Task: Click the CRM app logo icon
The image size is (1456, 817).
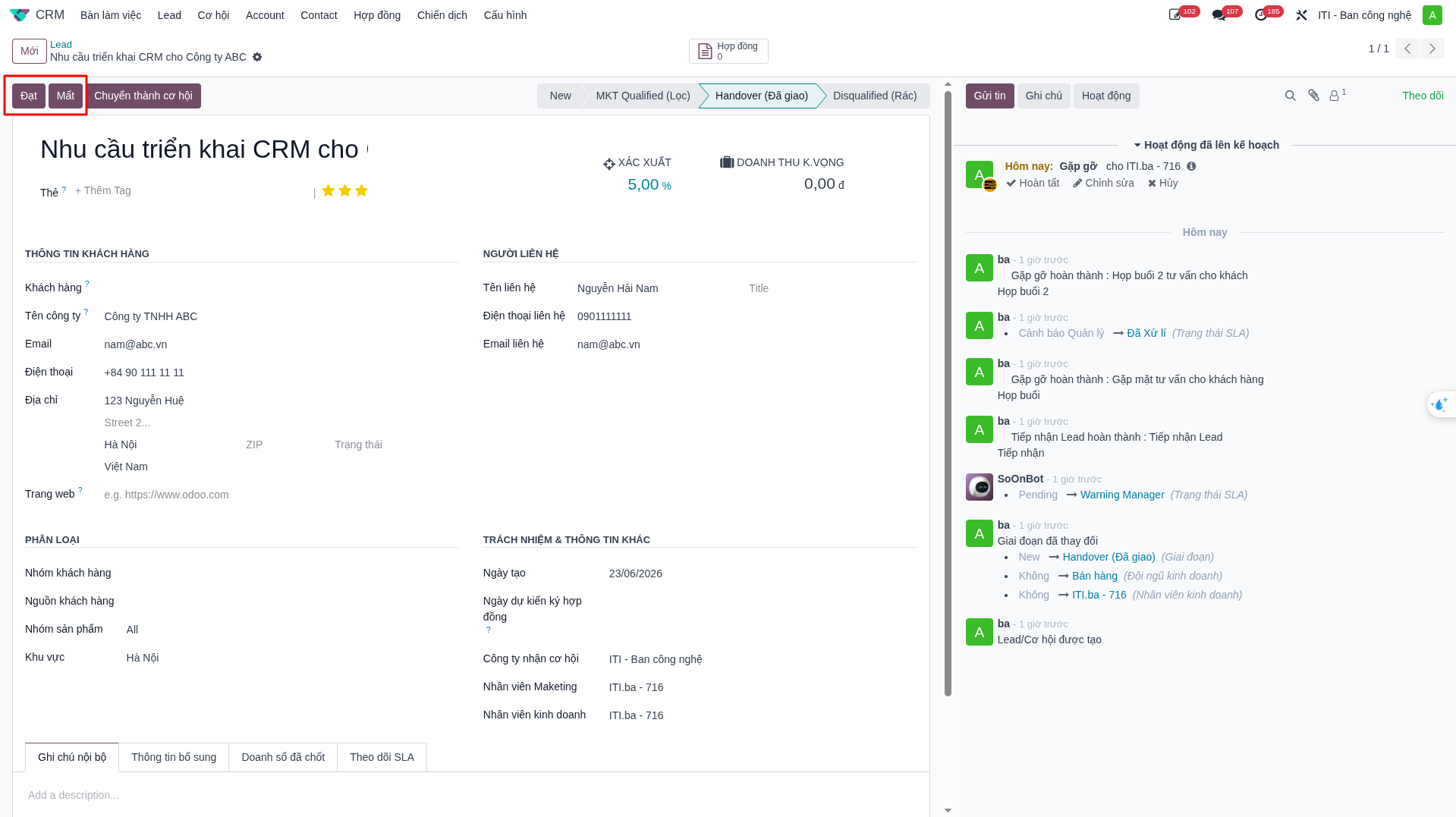Action: 20,15
